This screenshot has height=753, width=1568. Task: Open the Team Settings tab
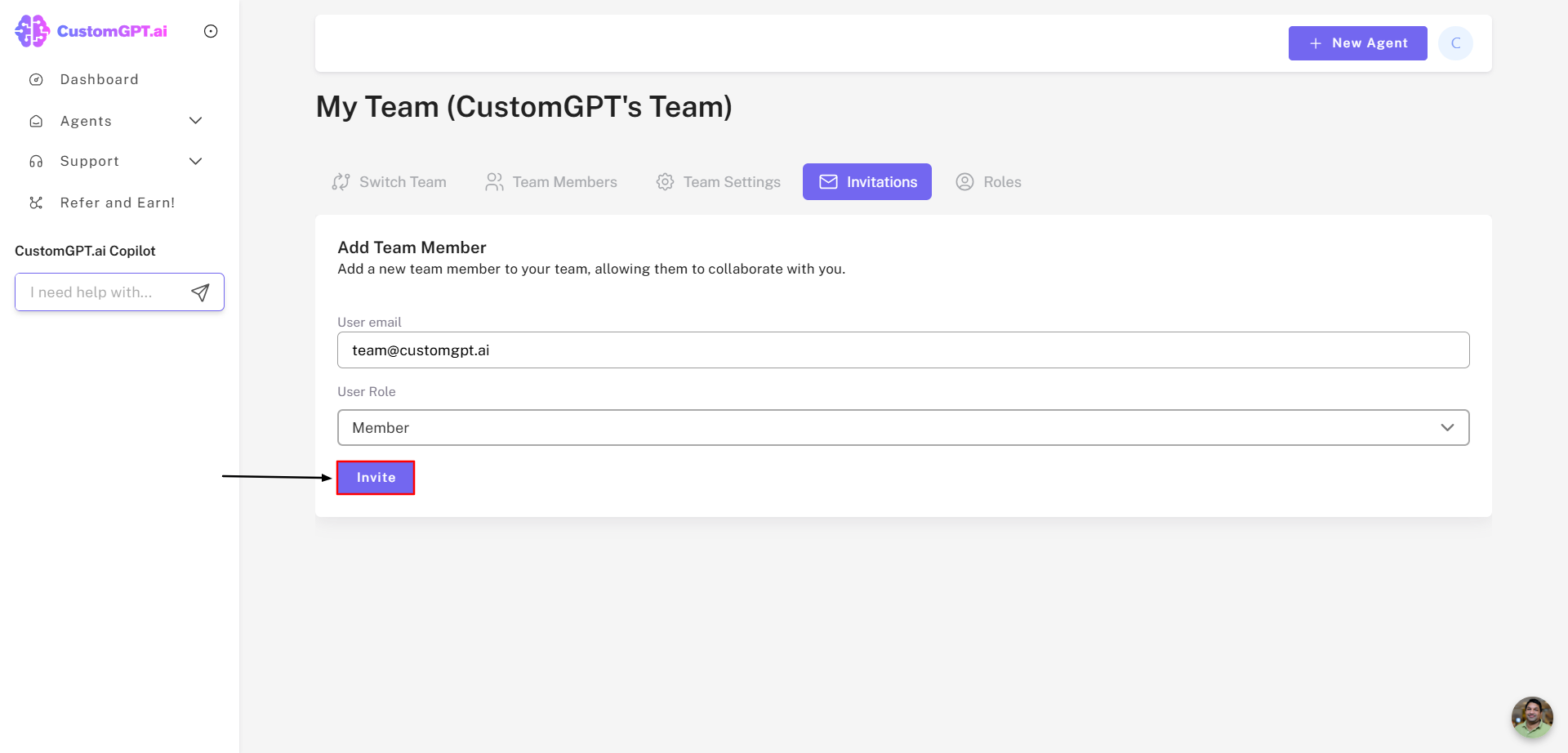(719, 182)
